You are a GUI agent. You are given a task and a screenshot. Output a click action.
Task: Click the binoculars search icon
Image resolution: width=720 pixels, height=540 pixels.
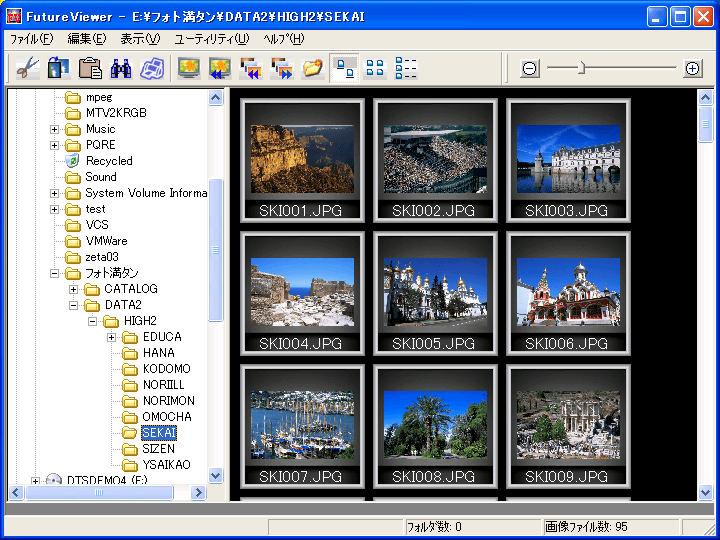click(121, 68)
